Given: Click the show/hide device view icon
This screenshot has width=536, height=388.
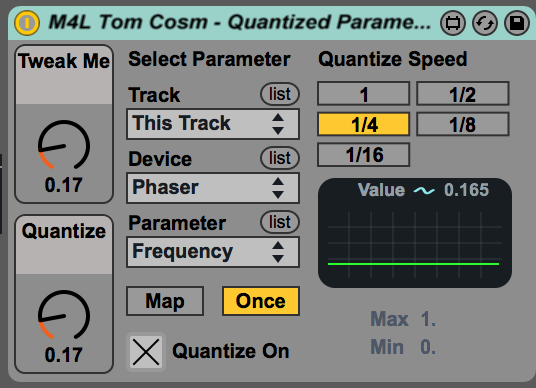Looking at the screenshot, I should pos(453,23).
